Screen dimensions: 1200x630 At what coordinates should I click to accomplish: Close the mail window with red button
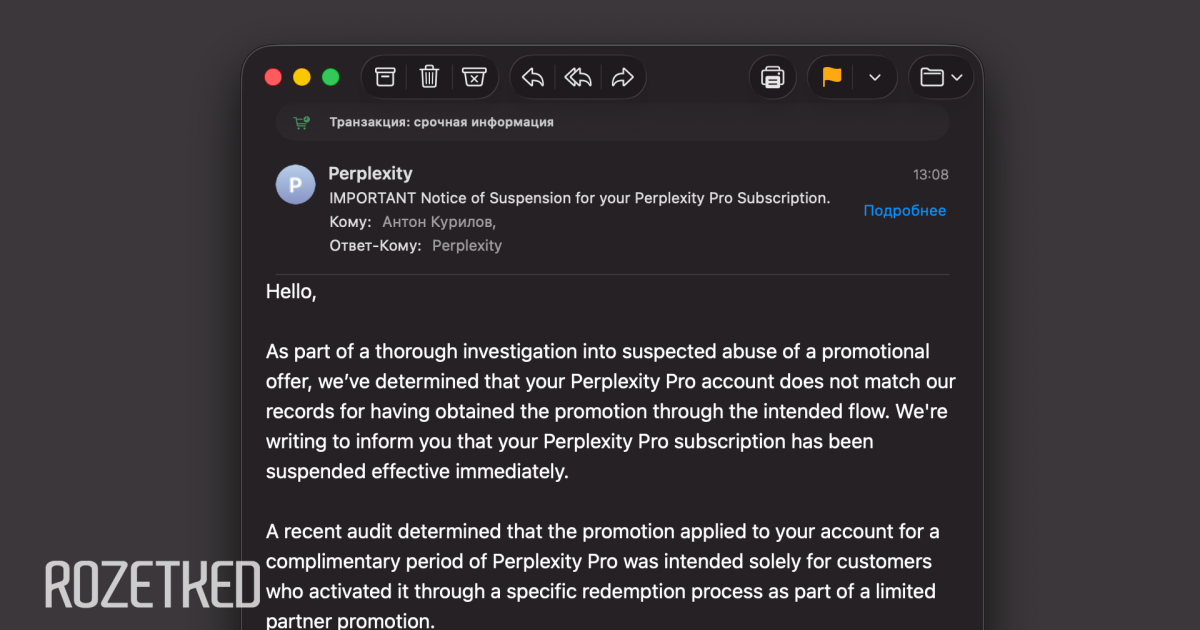pyautogui.click(x=273, y=77)
